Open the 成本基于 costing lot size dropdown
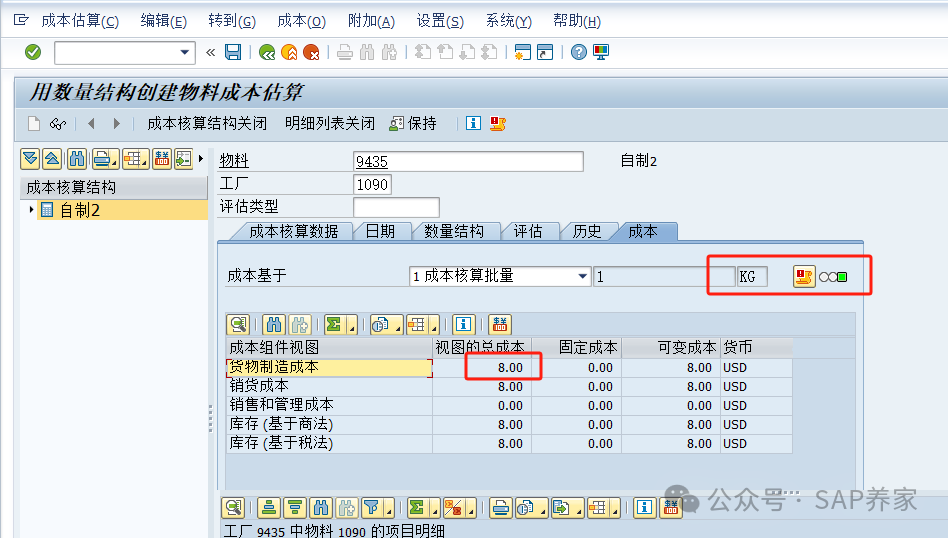 point(582,276)
